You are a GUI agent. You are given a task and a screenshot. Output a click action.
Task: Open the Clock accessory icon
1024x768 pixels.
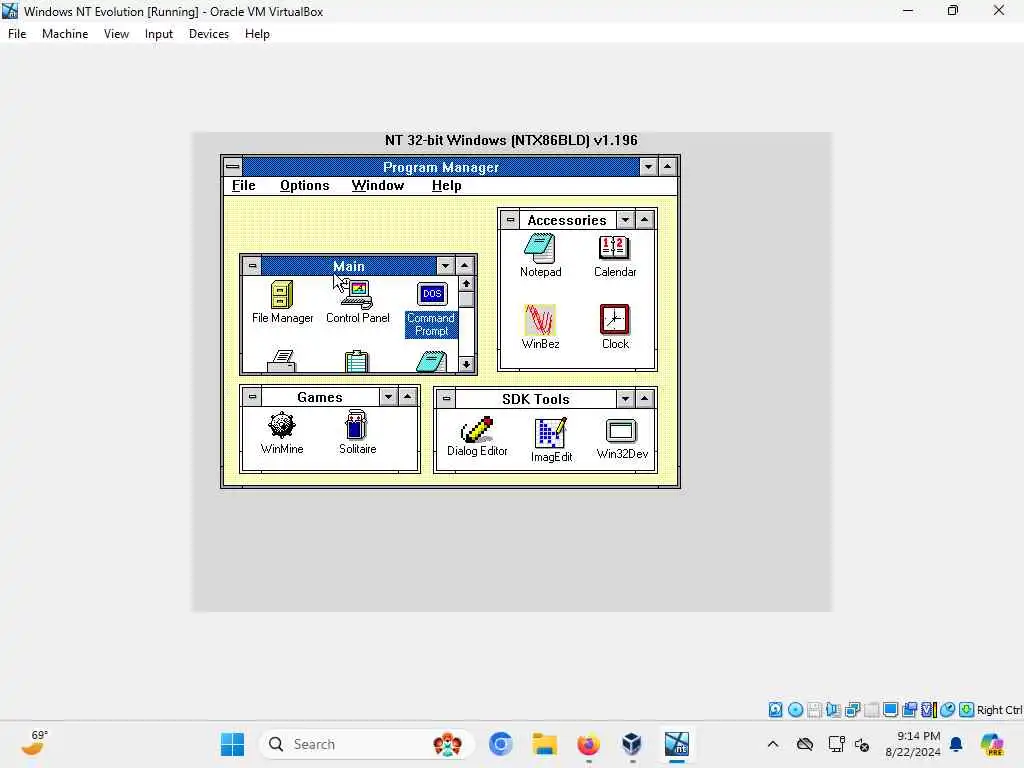615,327
